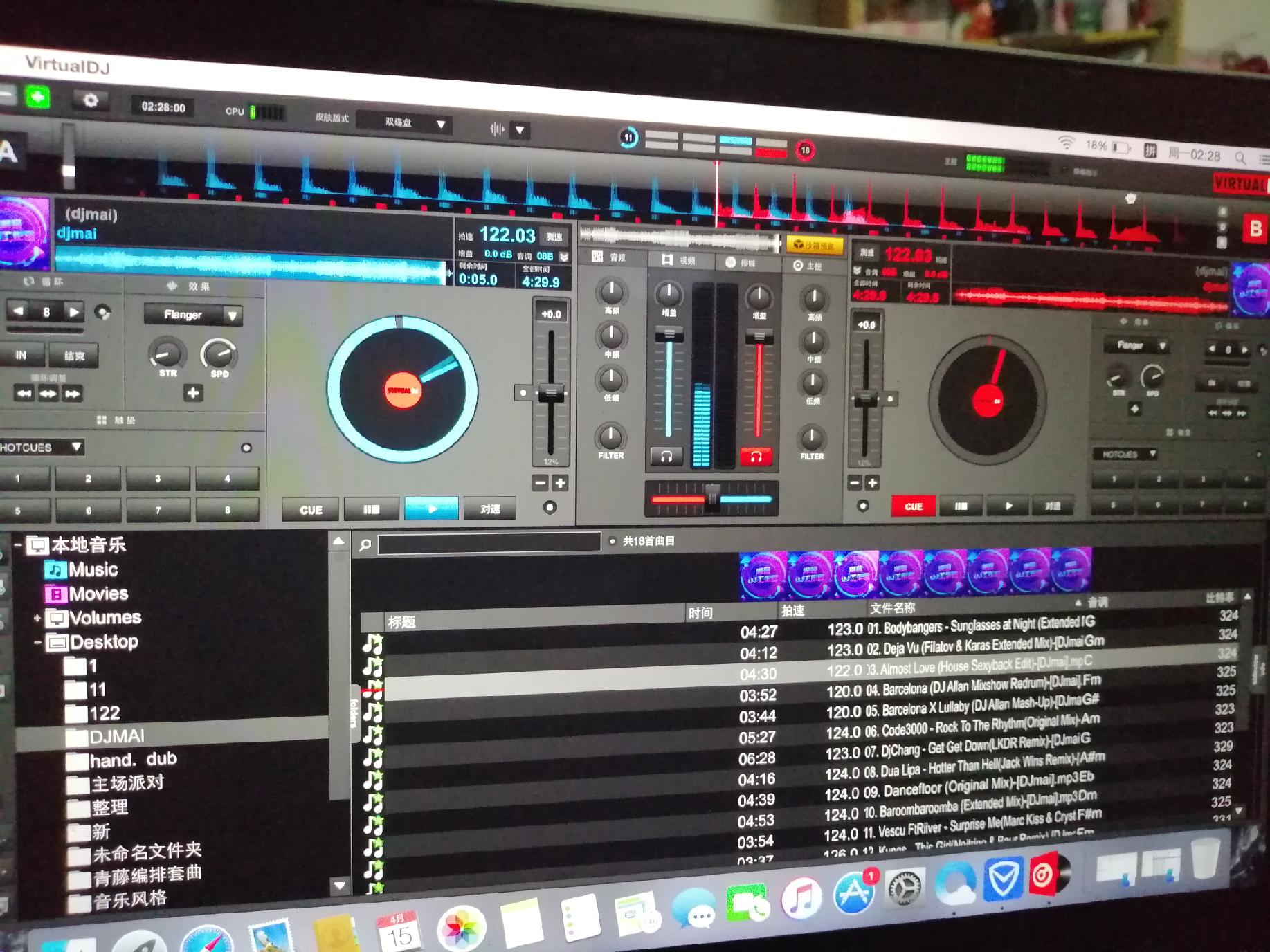Click deck A effect SPD knob
Viewport: 1270px width, 952px height.
pos(219,355)
